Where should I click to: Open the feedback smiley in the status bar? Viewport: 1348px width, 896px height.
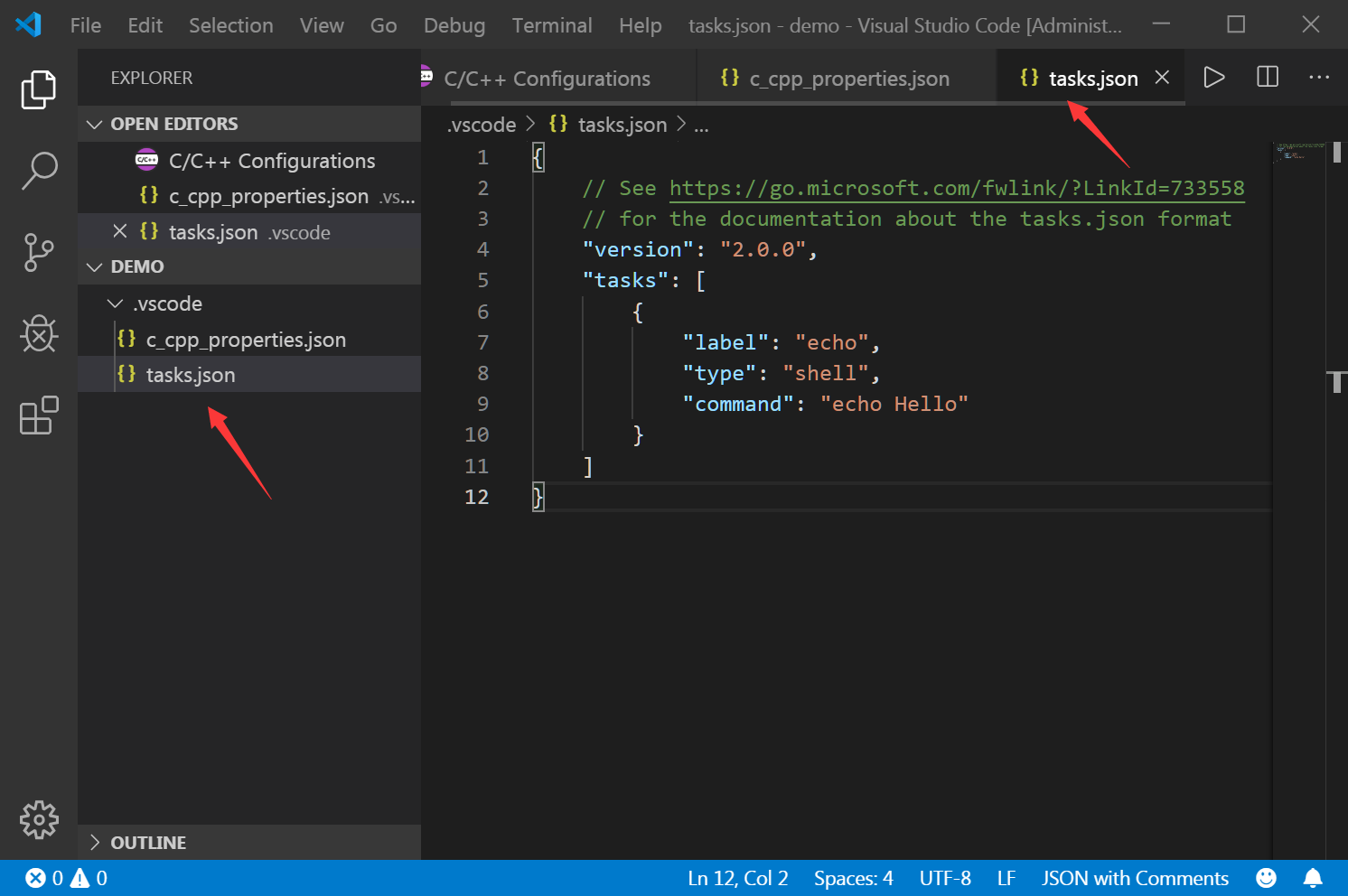(x=1266, y=877)
